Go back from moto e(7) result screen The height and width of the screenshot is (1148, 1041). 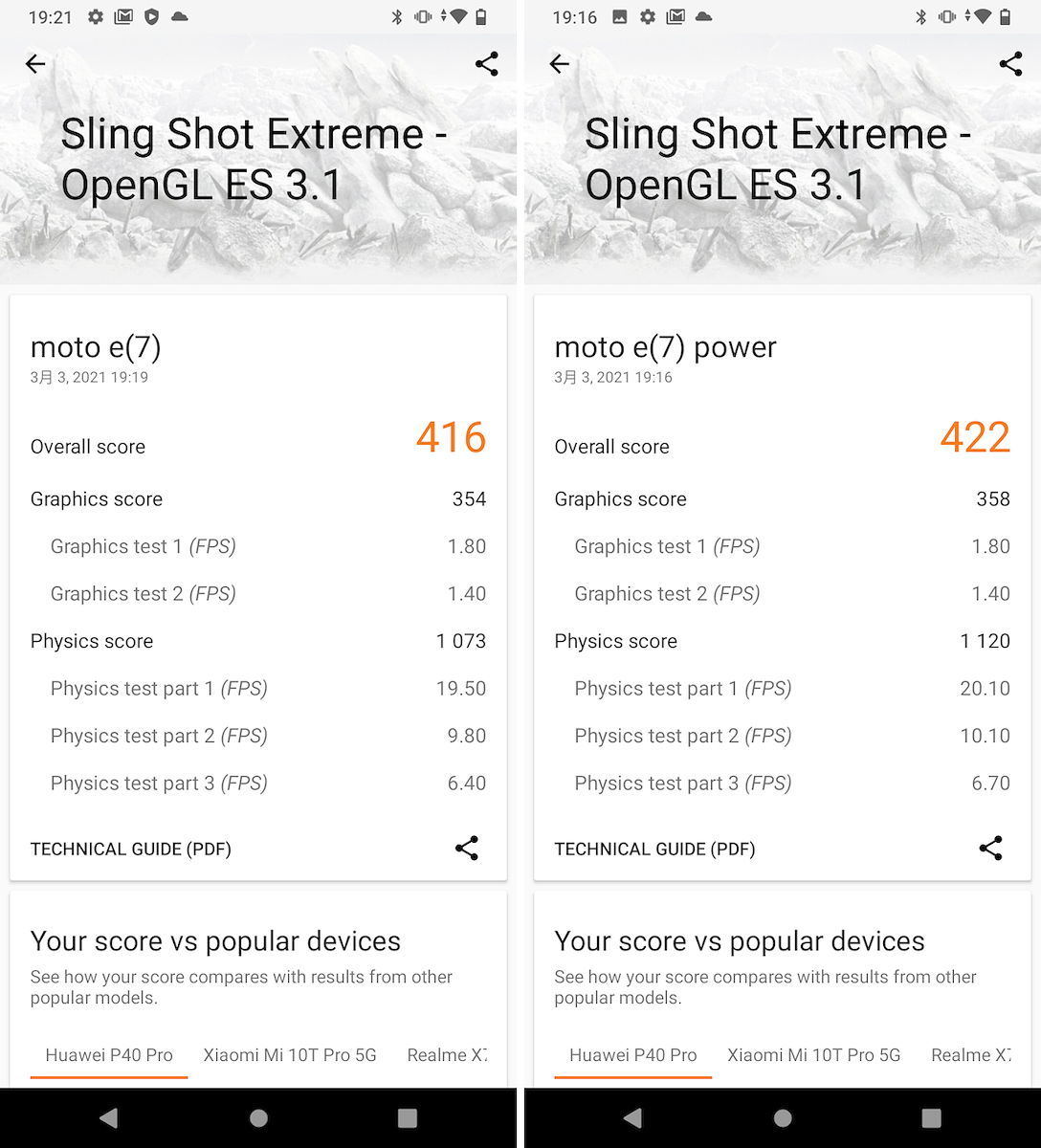[35, 64]
